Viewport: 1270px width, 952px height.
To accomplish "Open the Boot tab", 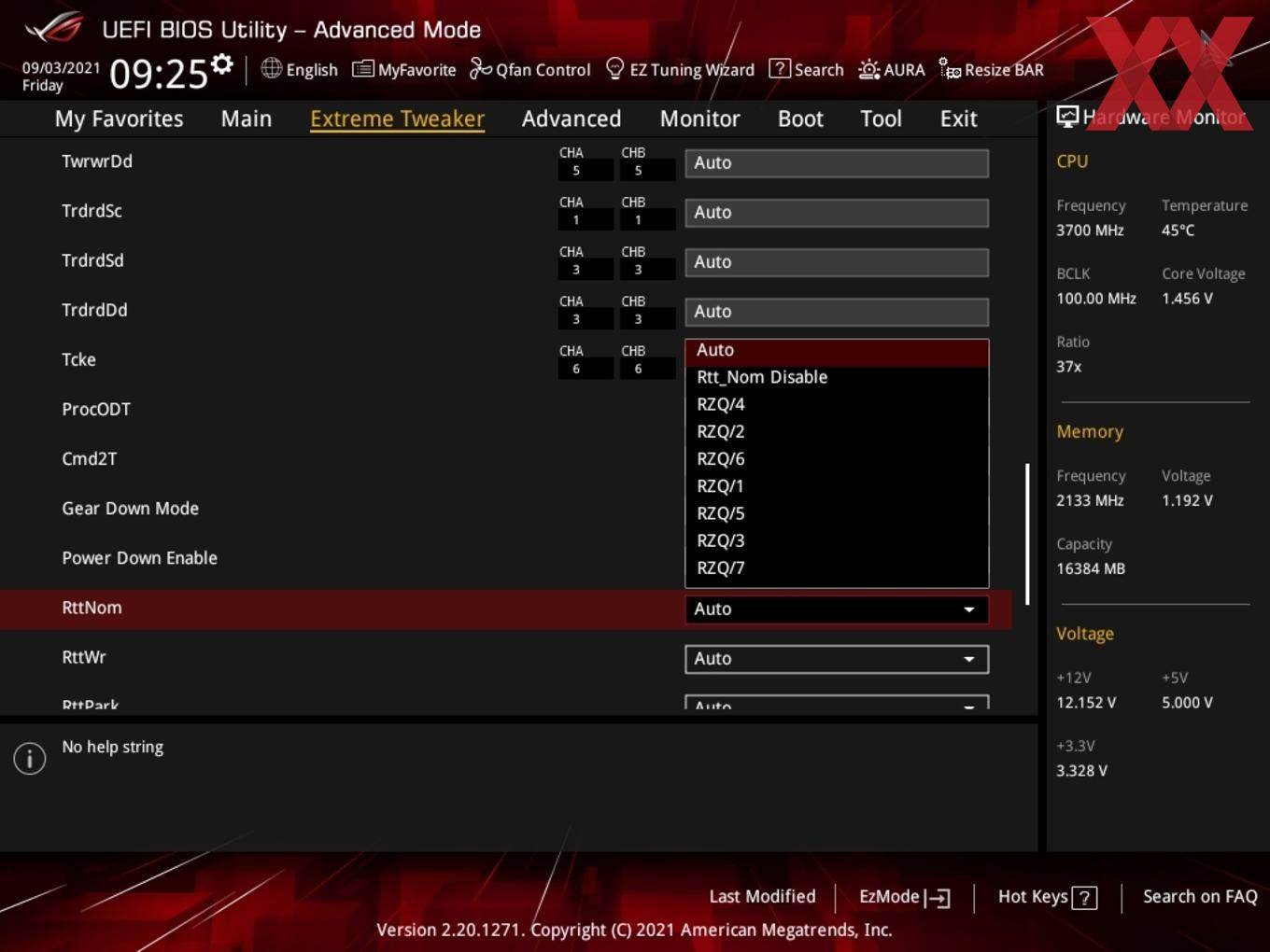I will click(x=800, y=119).
